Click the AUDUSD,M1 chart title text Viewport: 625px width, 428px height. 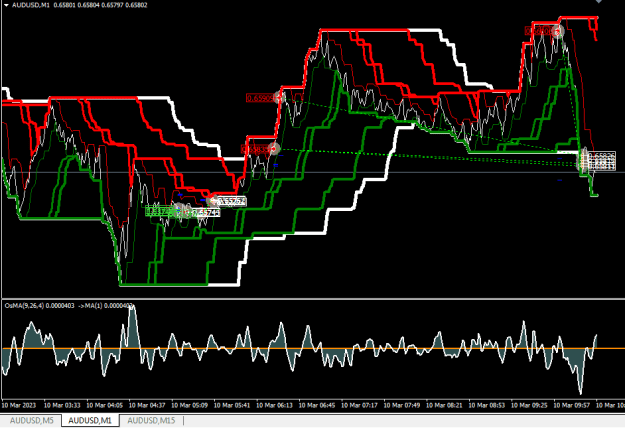(31, 5)
